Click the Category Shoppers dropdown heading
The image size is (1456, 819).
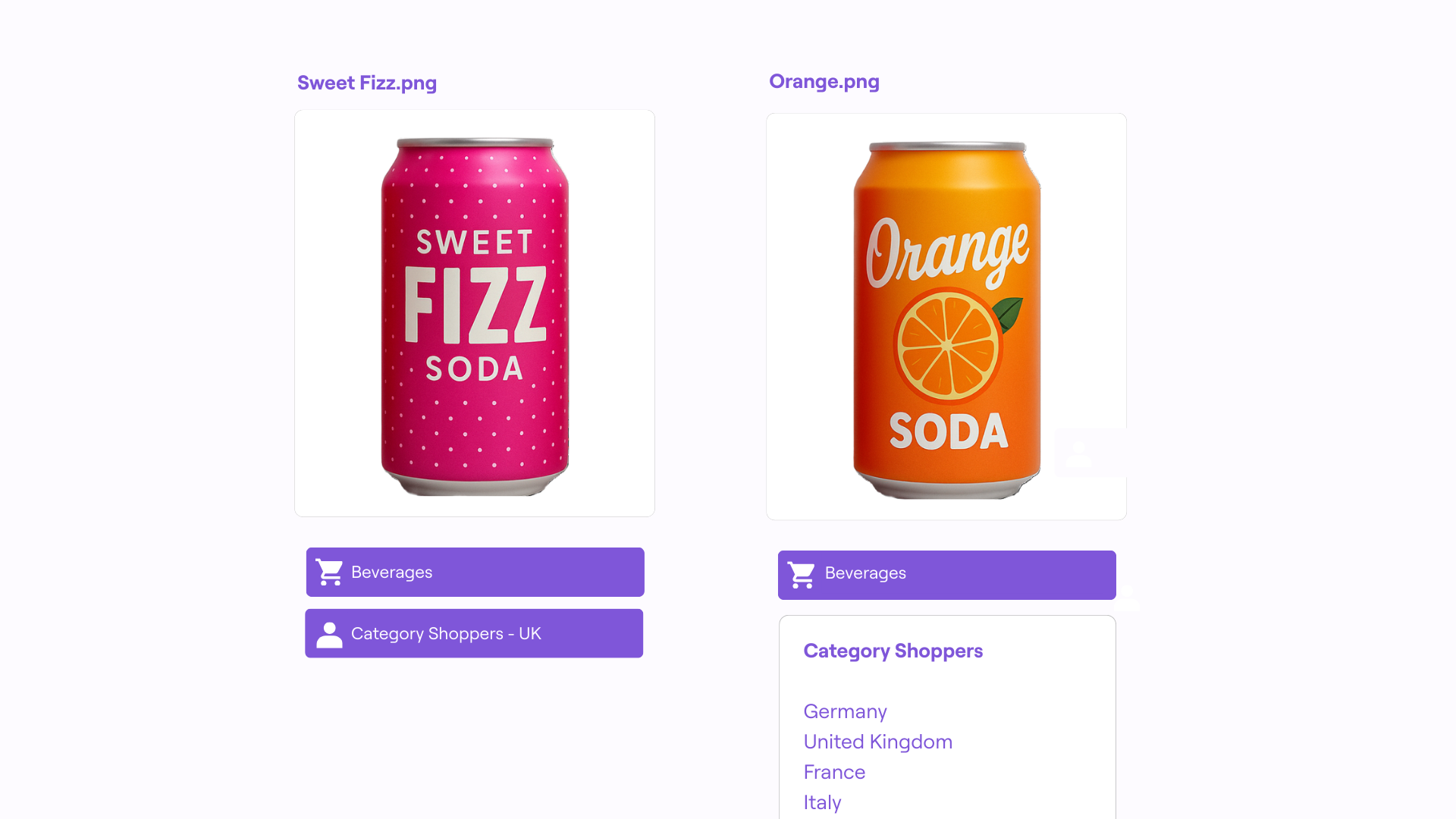point(893,651)
